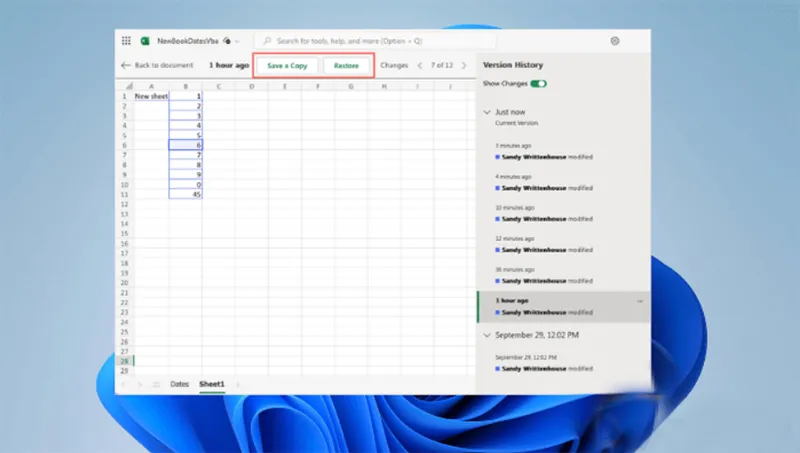Select column H header

tap(384, 86)
